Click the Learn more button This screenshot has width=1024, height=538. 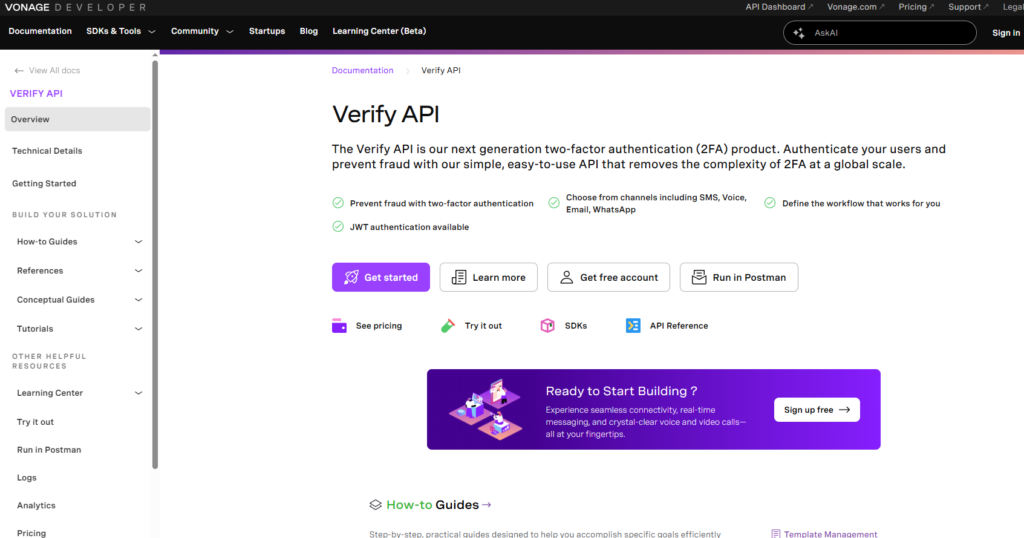point(488,277)
